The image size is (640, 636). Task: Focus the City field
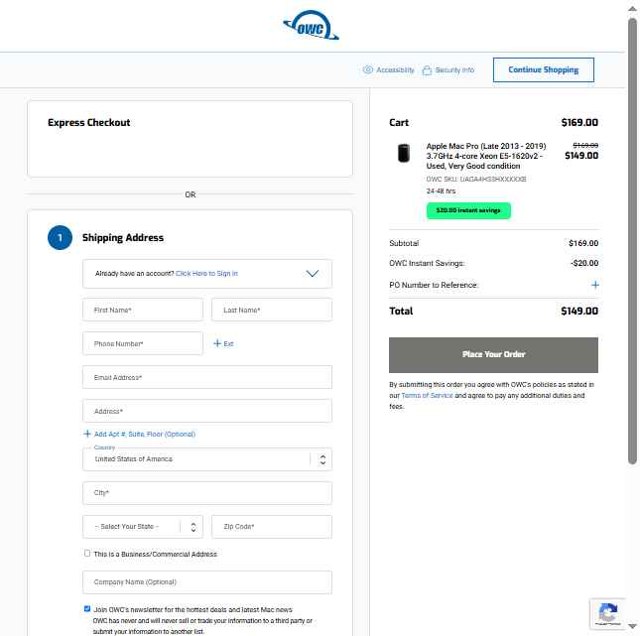click(207, 493)
